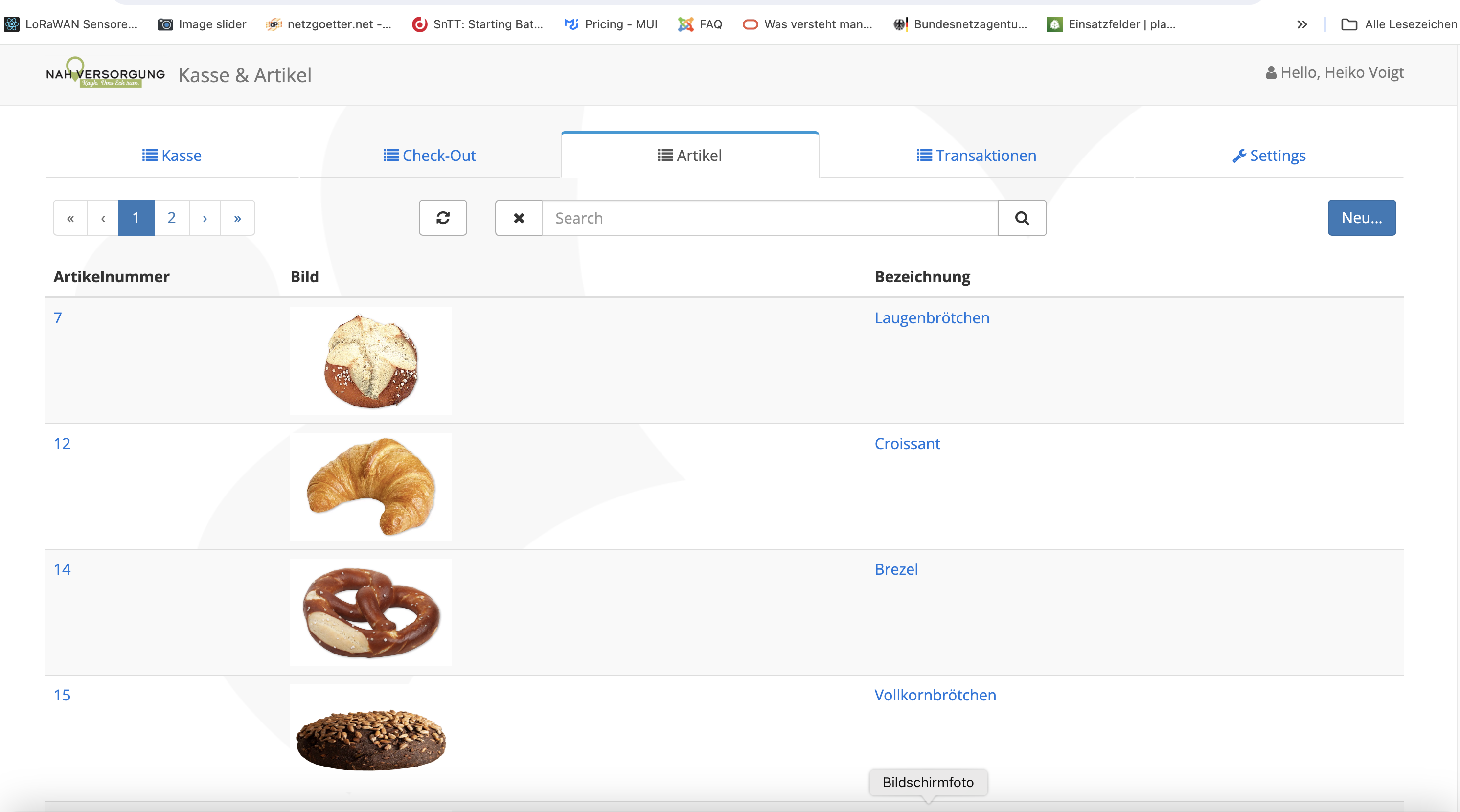1460x812 pixels.
Task: Clear search with the X icon
Action: [x=519, y=218]
